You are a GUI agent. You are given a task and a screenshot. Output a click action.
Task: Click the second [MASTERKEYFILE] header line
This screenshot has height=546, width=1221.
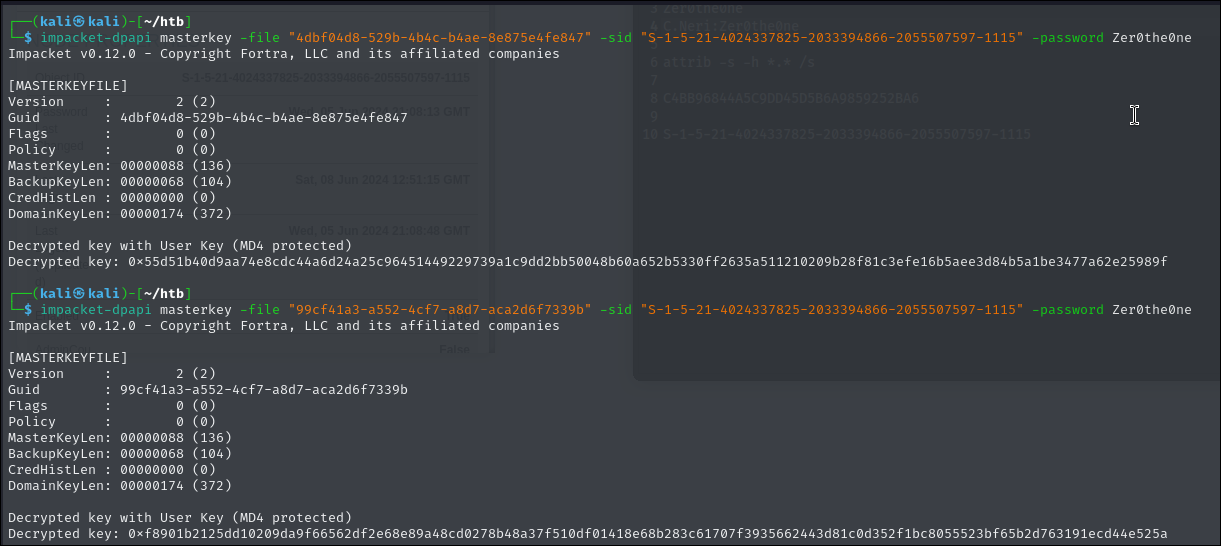[x=68, y=357]
